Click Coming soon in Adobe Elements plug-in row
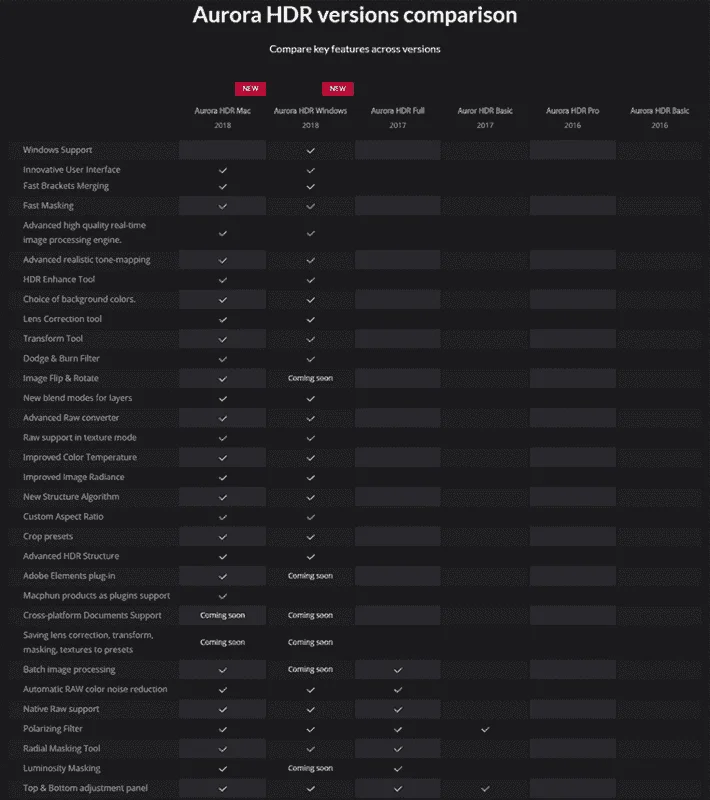Screen dimensions: 710x800 [x=310, y=576]
